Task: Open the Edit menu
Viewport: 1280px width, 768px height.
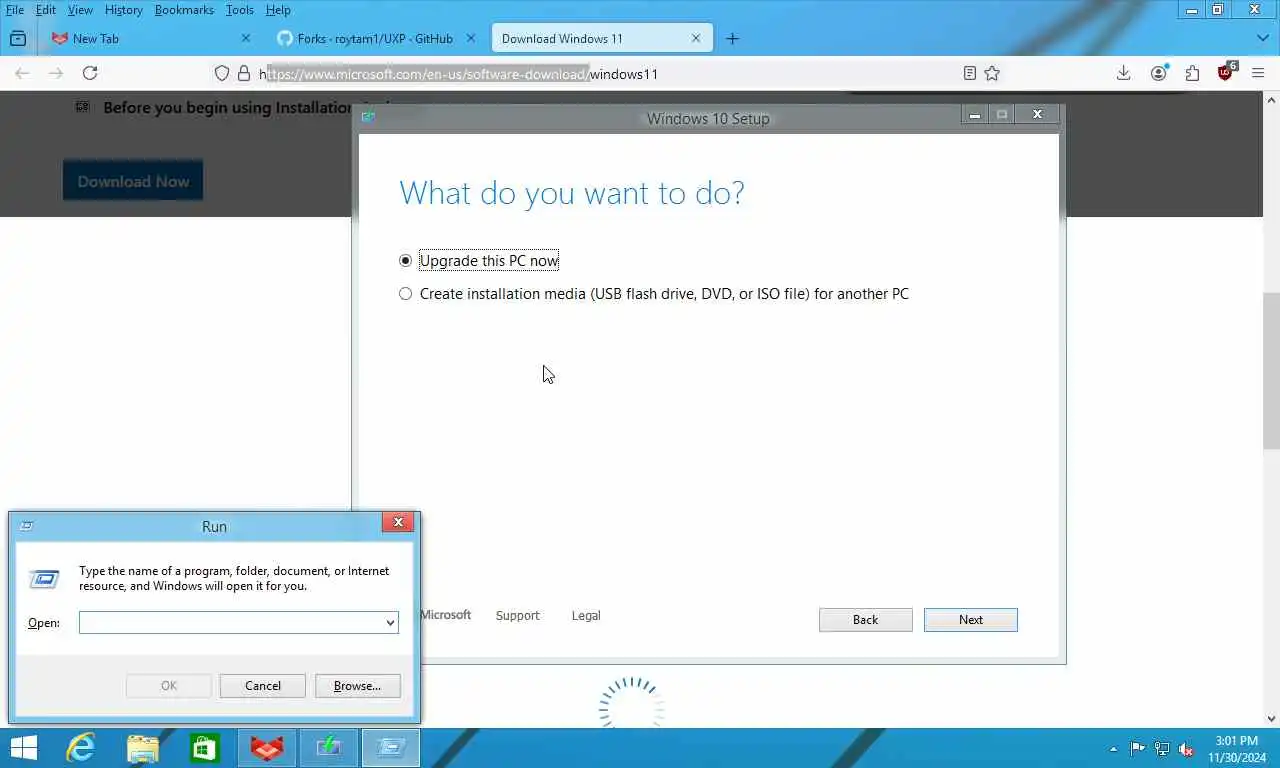Action: (x=45, y=10)
